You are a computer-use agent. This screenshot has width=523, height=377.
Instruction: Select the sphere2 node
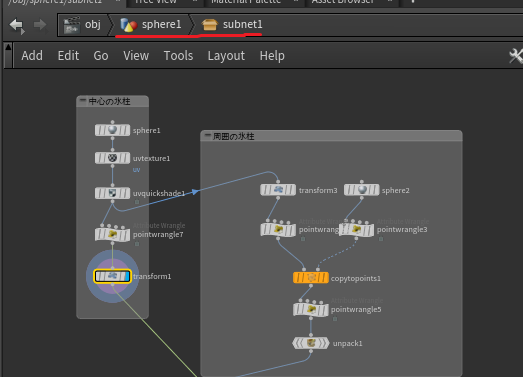point(362,190)
